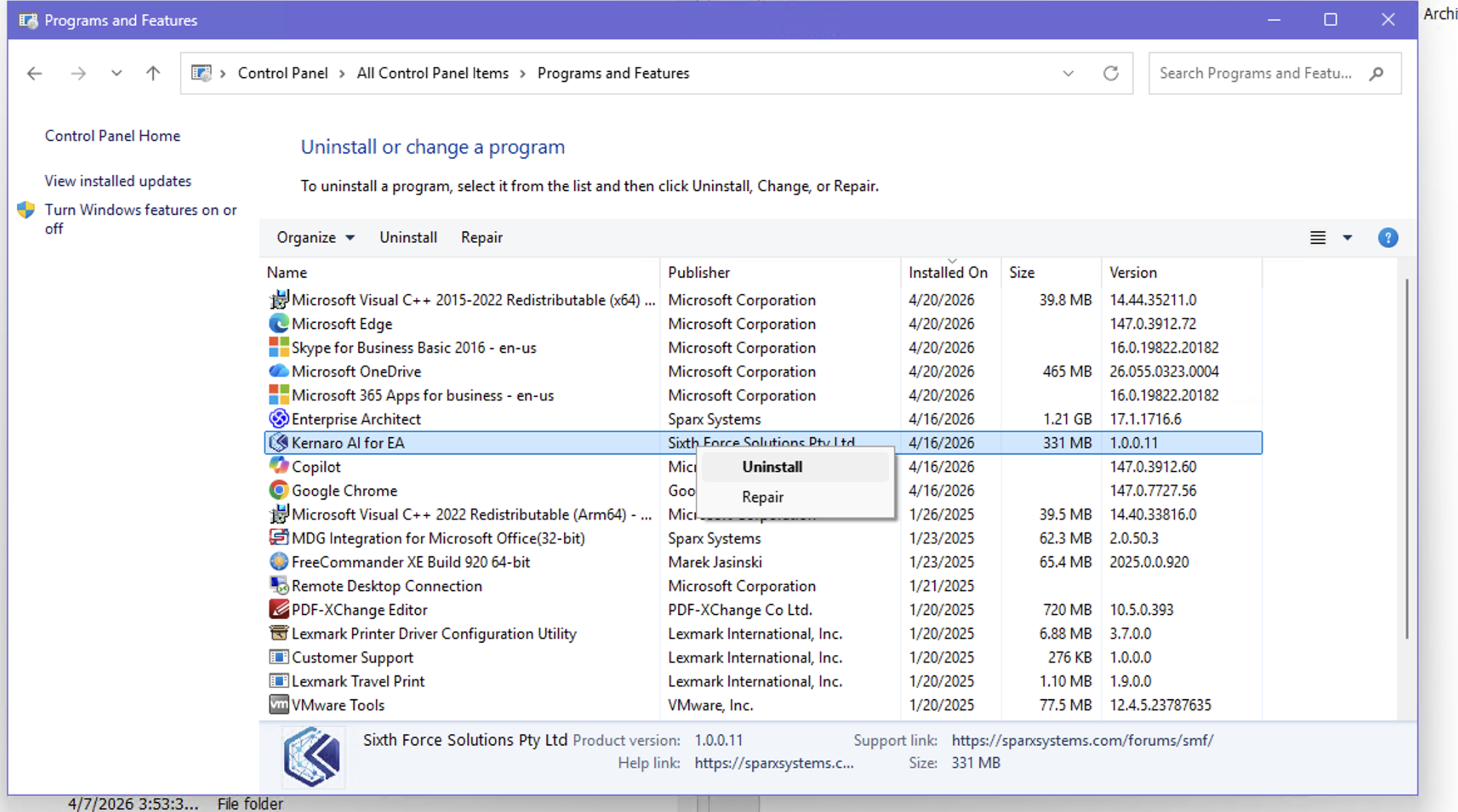Screen dimensions: 1458x812
Task: Click the Enterprise Architect icon
Action: coord(279,419)
